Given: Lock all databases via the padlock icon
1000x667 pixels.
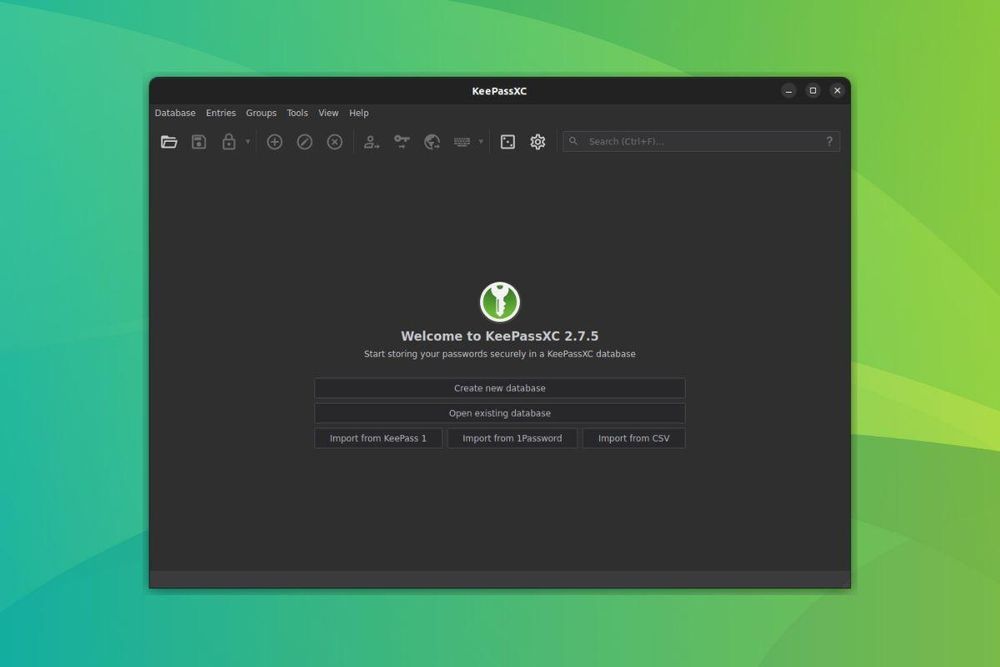Looking at the screenshot, I should pos(228,141).
